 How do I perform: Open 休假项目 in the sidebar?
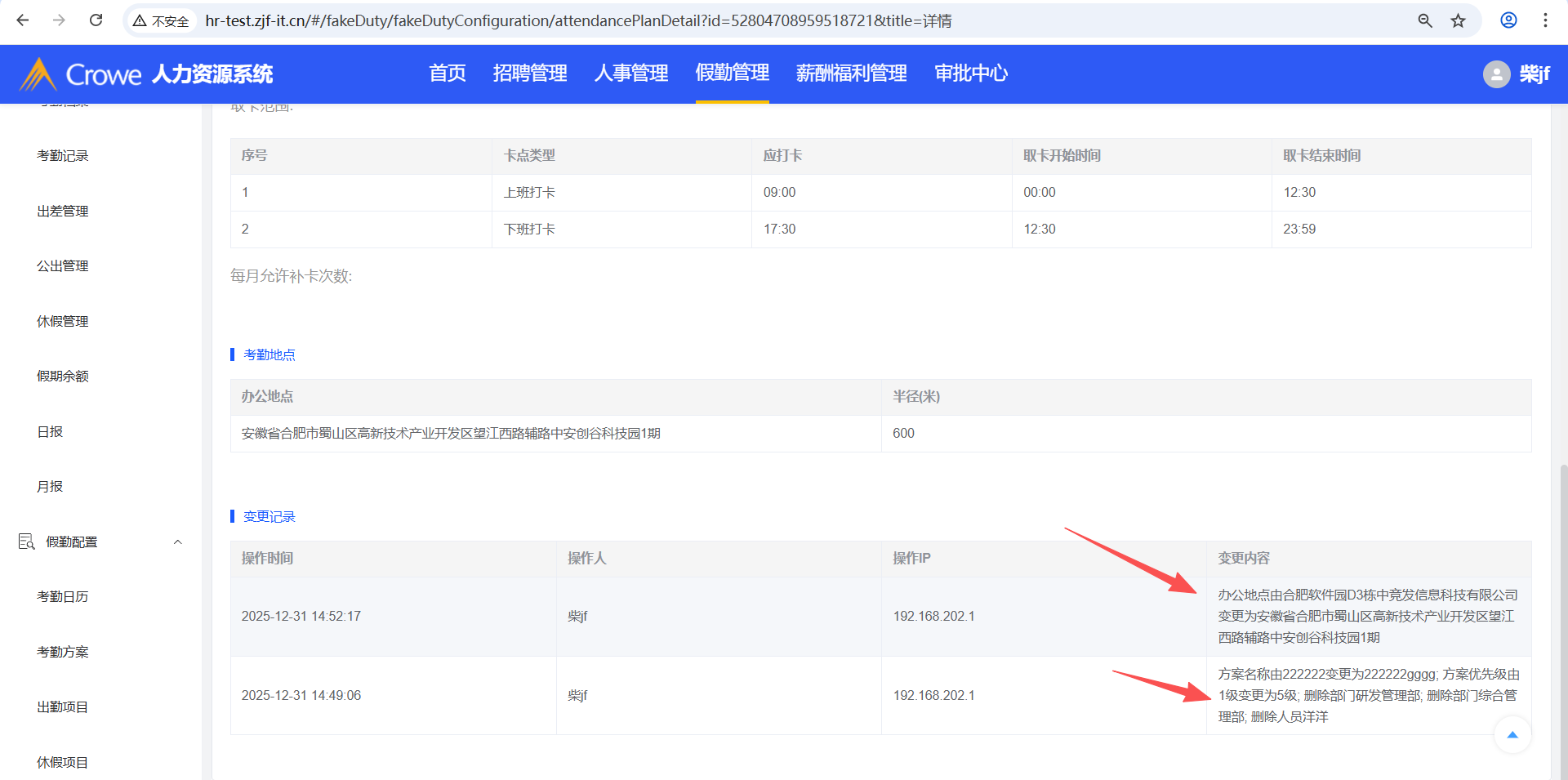pos(63,762)
